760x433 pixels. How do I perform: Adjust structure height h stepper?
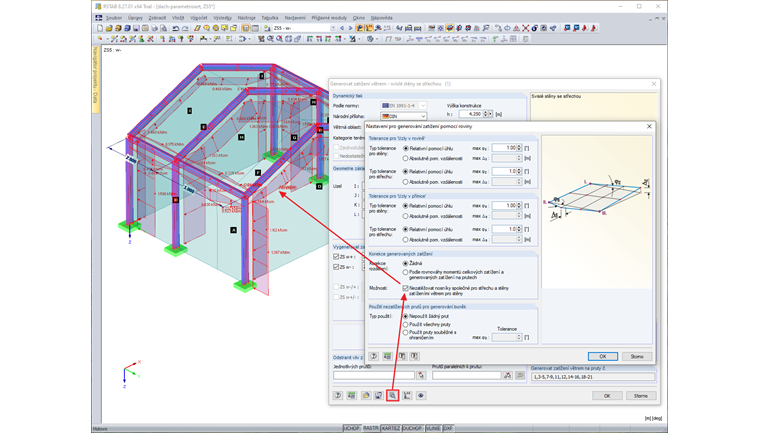(485, 114)
